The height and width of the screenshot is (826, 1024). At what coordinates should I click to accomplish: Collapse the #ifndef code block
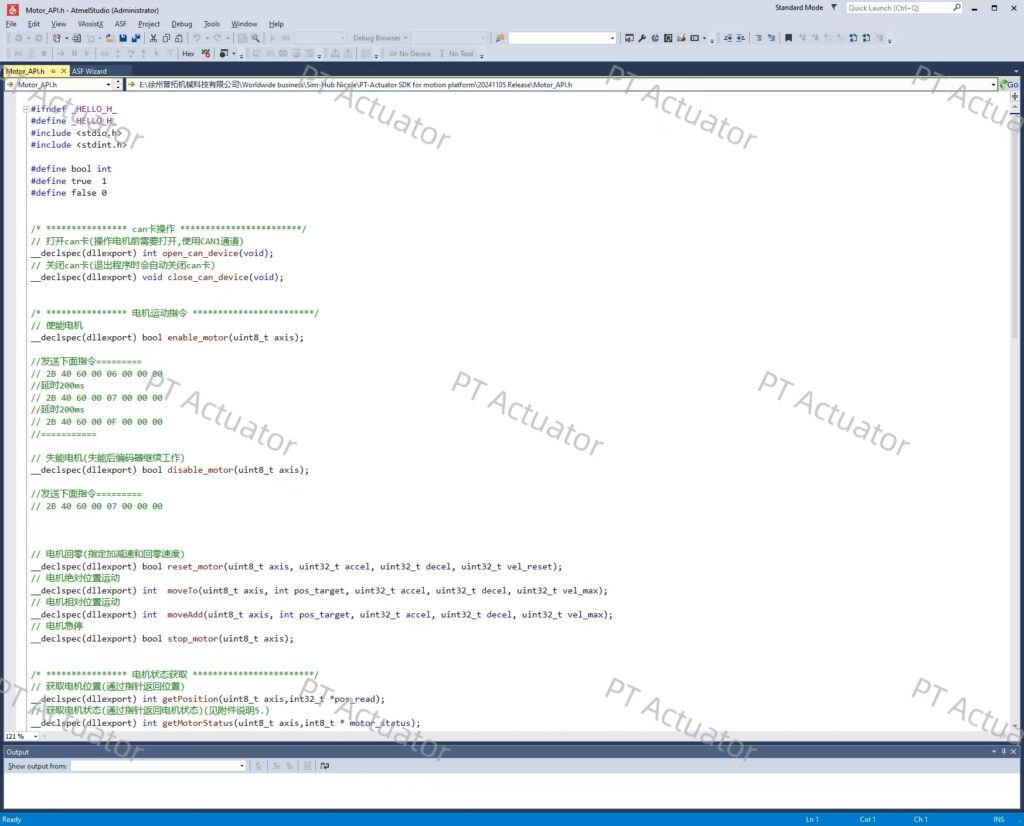[x=25, y=108]
